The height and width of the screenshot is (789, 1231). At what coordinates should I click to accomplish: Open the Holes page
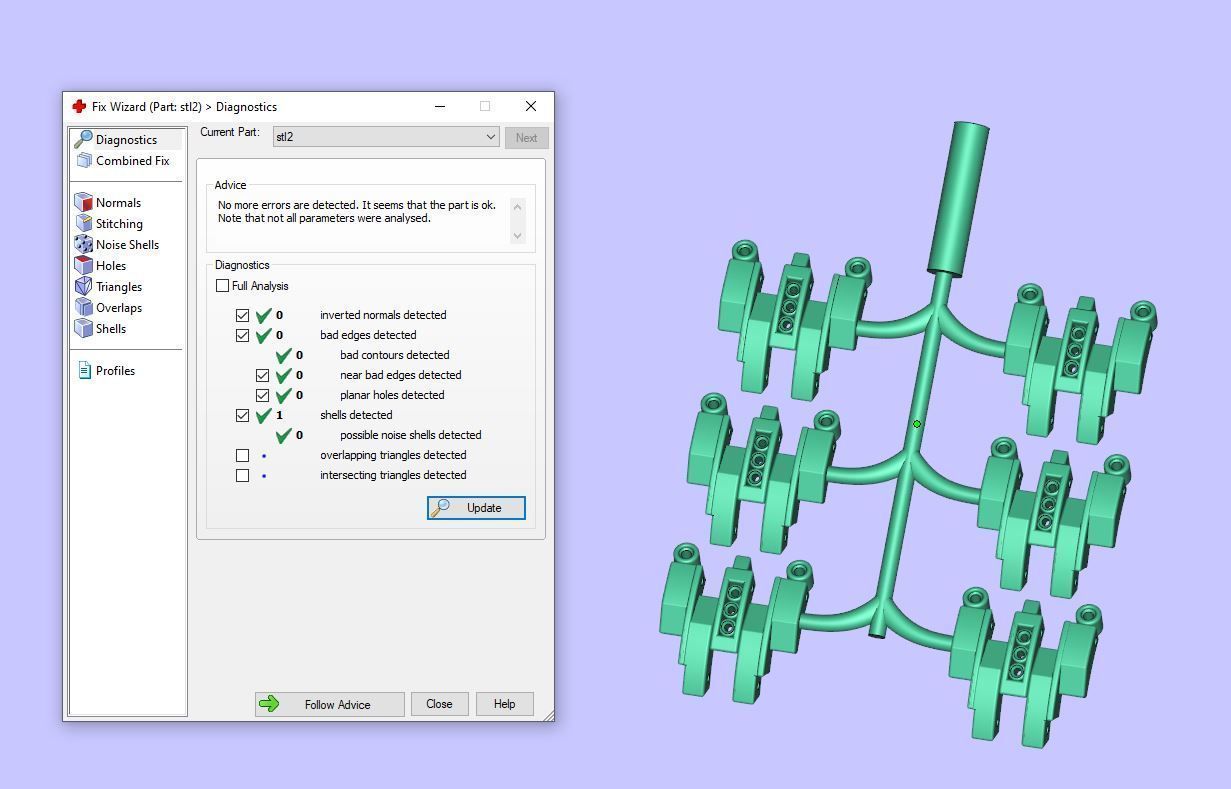(x=111, y=266)
